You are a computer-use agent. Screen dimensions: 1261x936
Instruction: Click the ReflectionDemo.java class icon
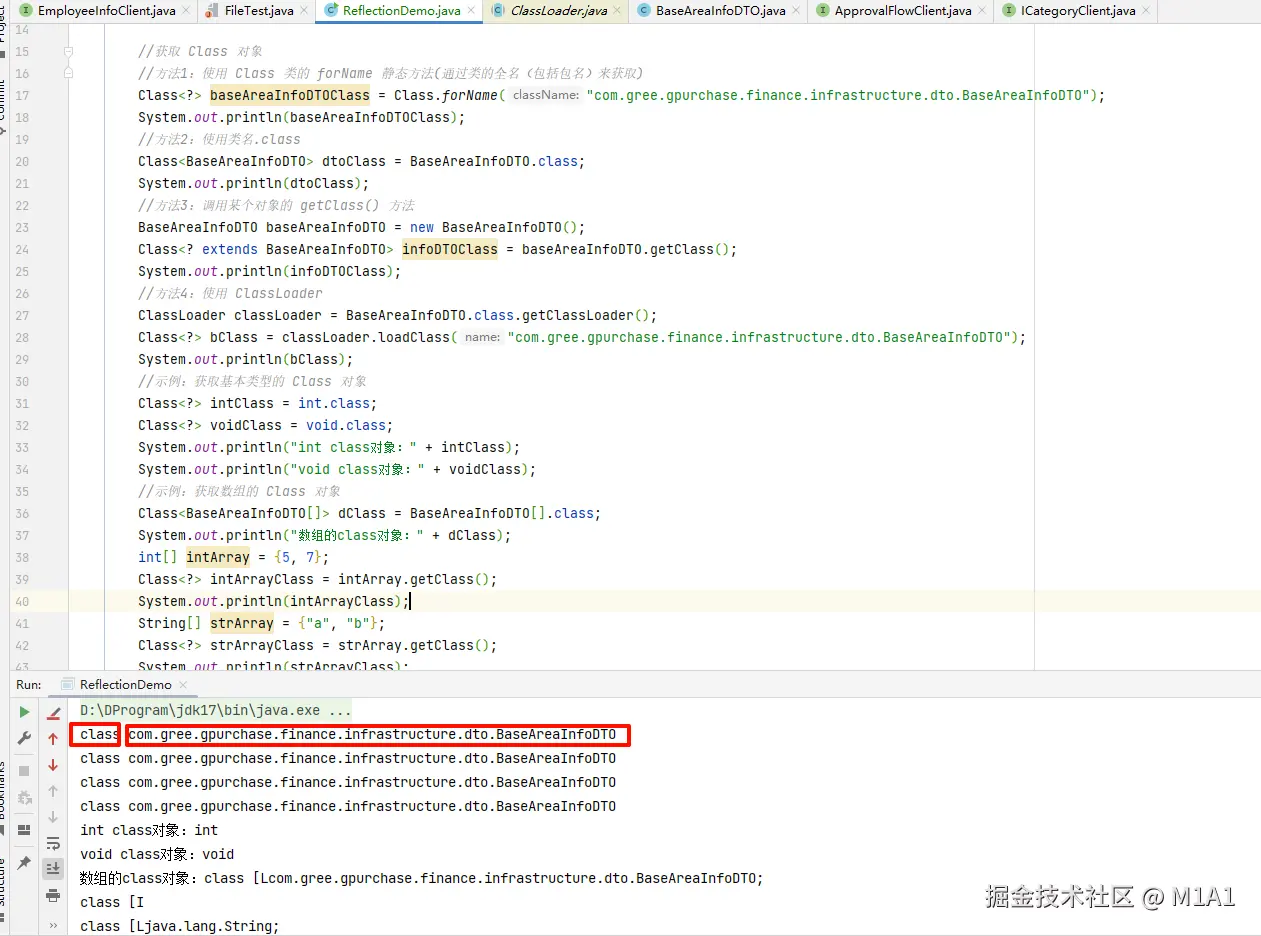[331, 11]
